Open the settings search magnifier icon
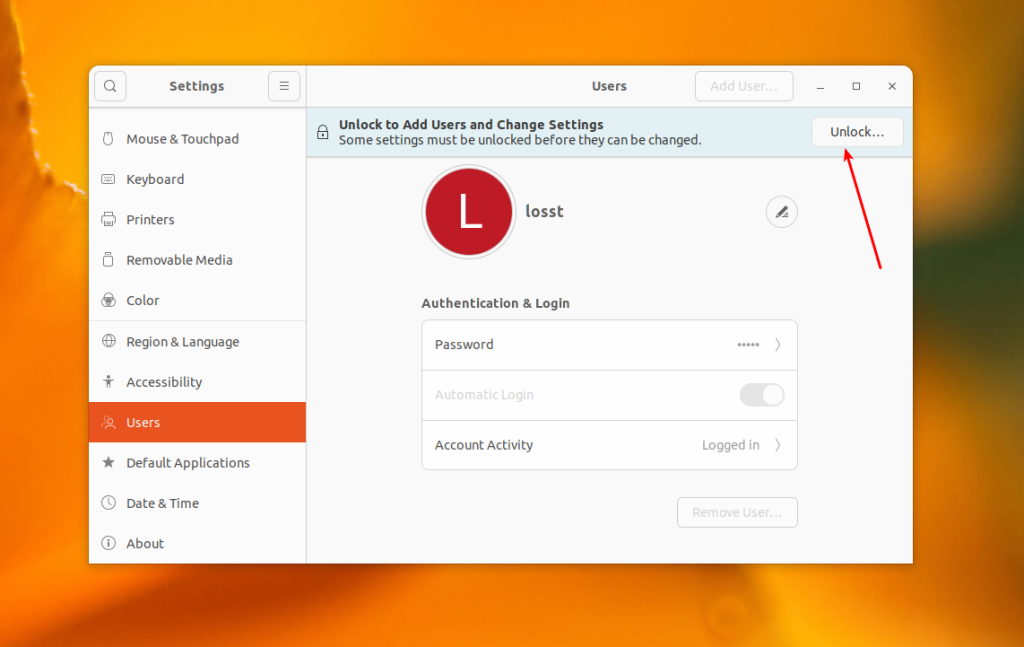The width and height of the screenshot is (1024, 647). [x=110, y=86]
